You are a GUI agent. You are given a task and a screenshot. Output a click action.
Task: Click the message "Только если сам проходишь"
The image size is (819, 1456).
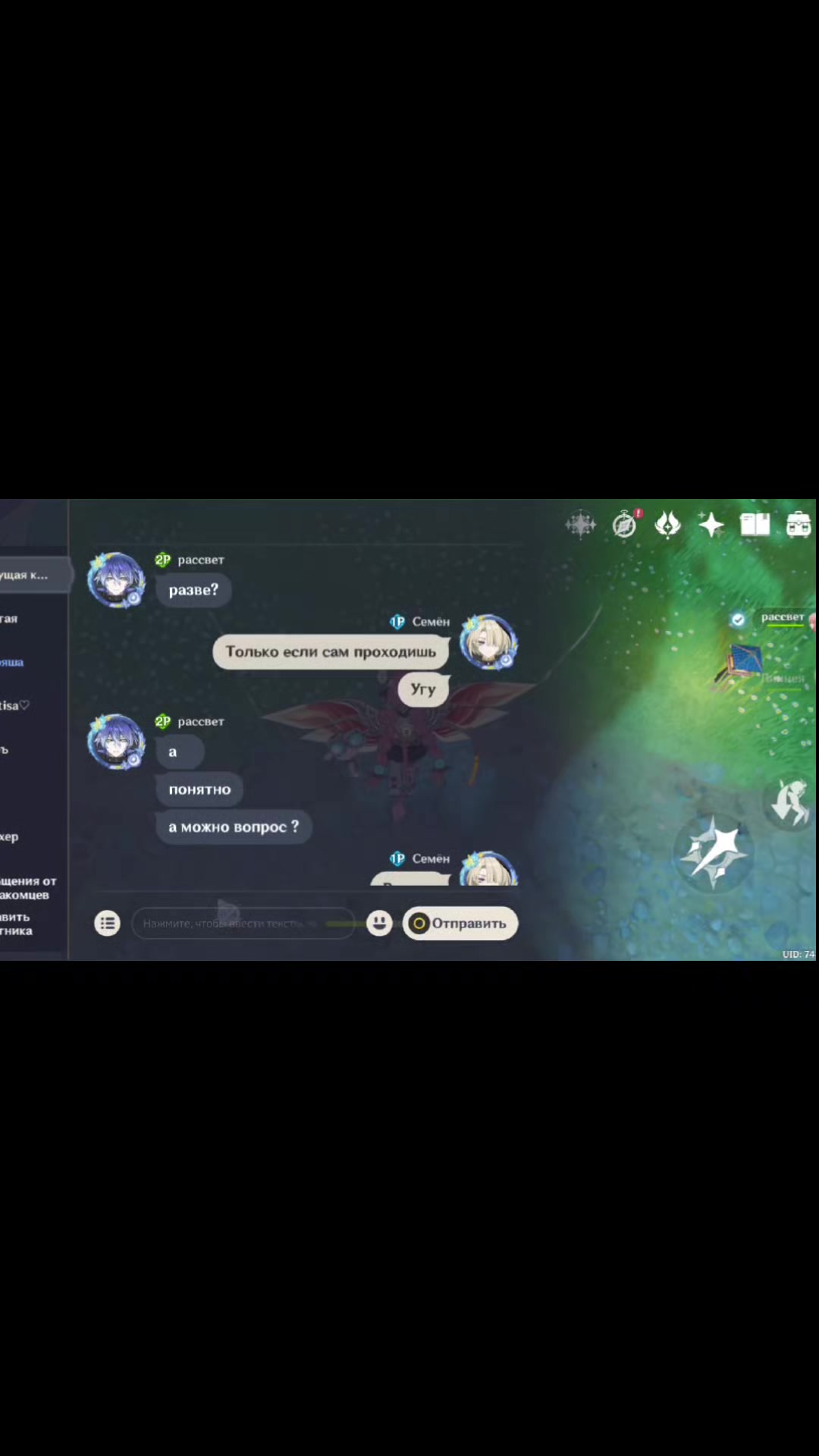click(331, 652)
